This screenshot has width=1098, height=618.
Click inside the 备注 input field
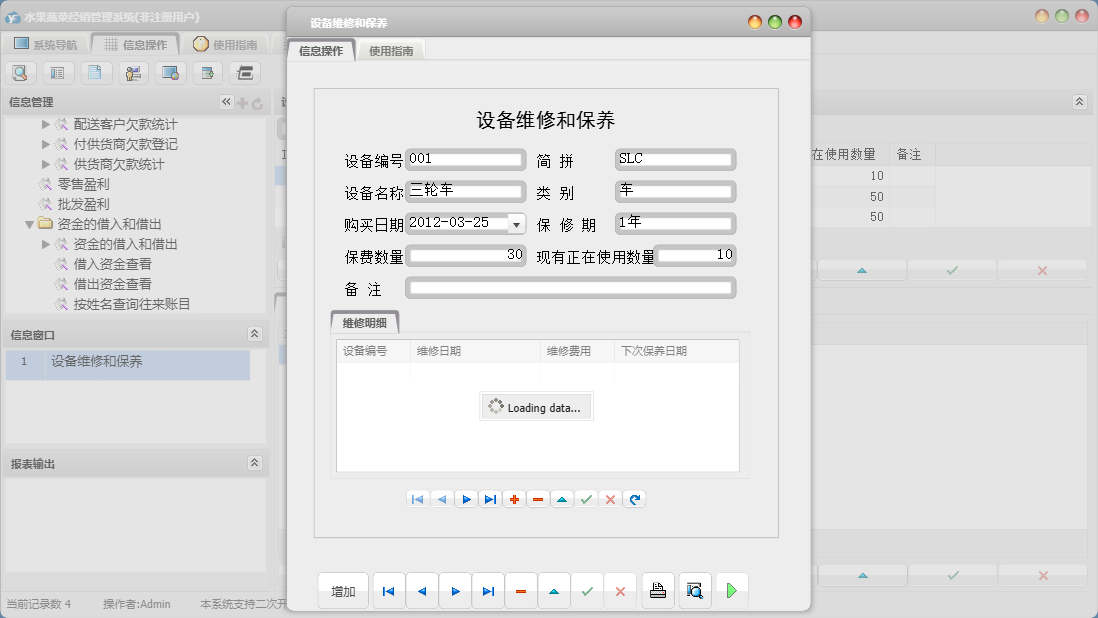[x=570, y=287]
